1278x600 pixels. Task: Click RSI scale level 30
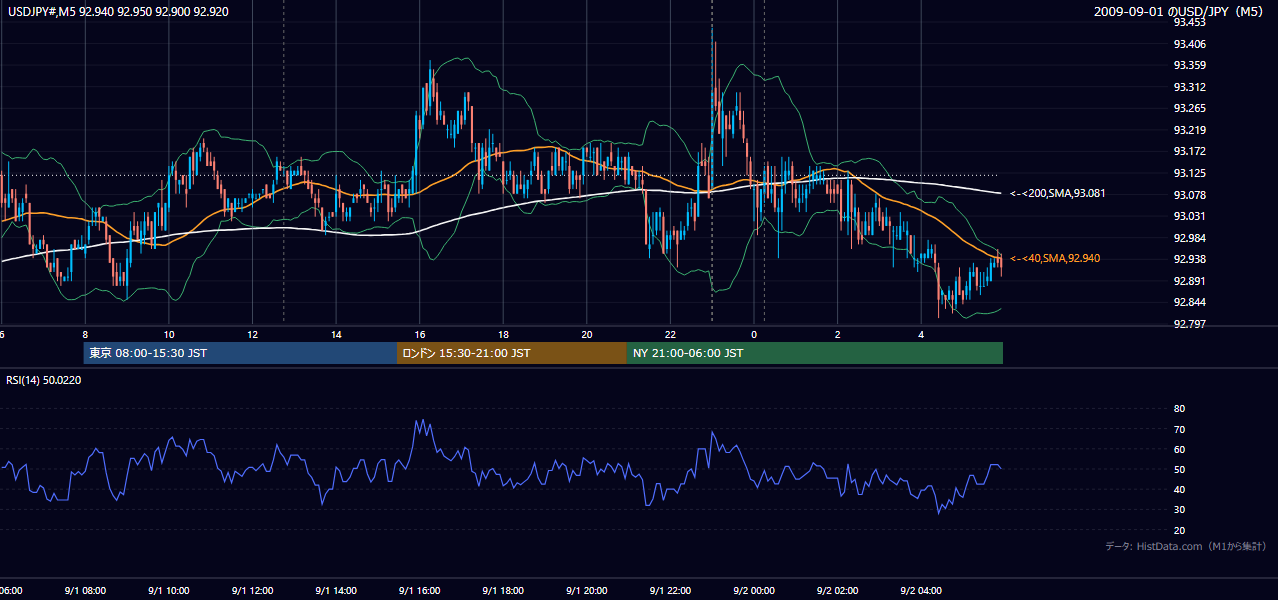(x=1179, y=509)
